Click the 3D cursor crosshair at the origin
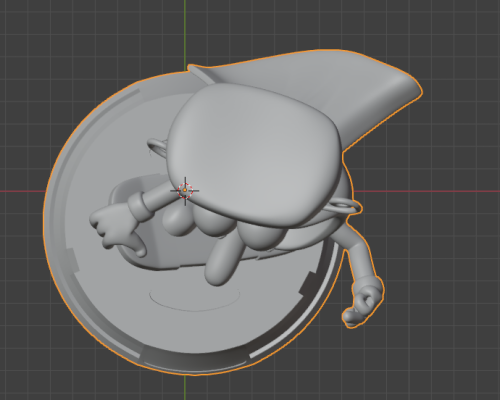 pyautogui.click(x=185, y=191)
